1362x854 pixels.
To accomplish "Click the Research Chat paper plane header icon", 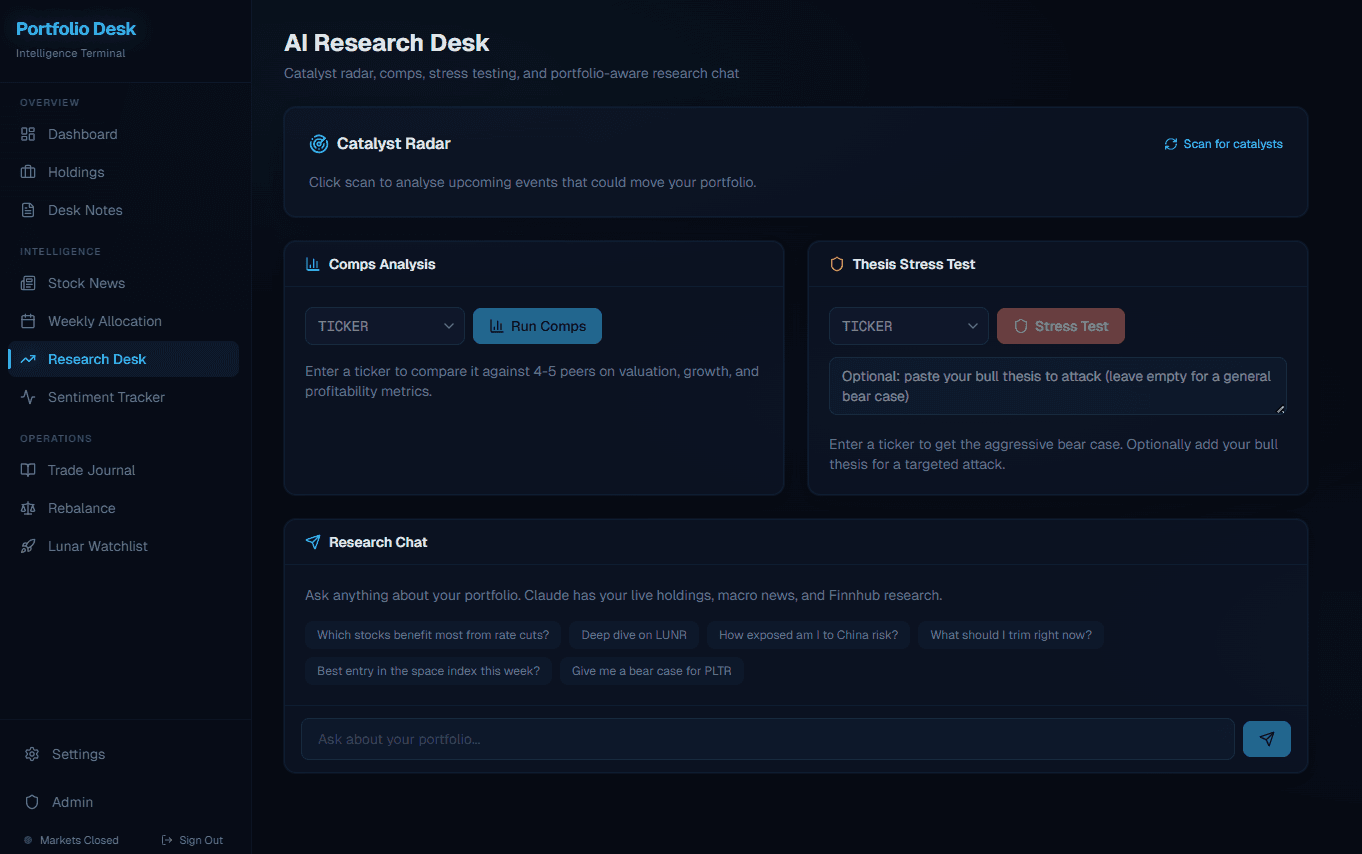I will click(313, 542).
